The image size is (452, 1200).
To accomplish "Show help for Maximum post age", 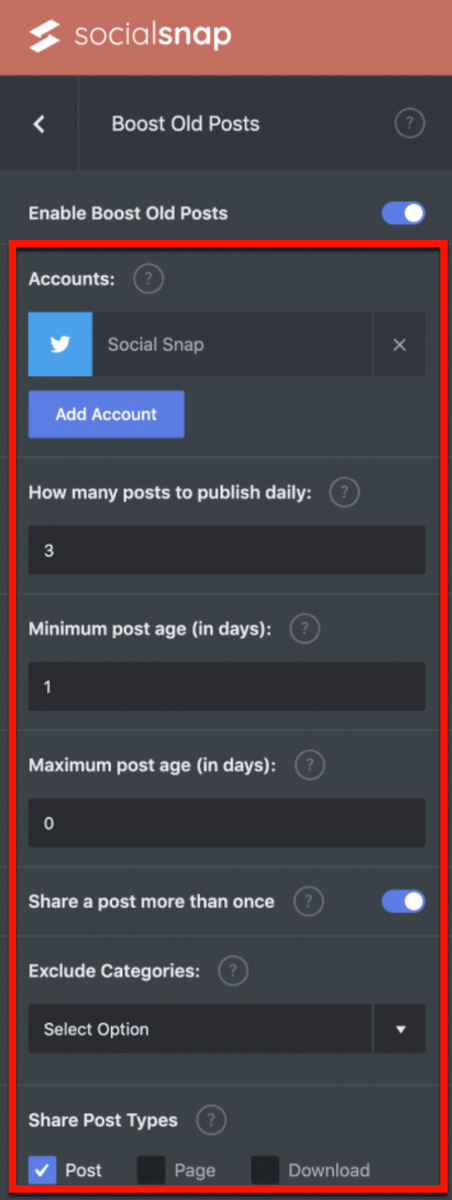I will point(311,766).
